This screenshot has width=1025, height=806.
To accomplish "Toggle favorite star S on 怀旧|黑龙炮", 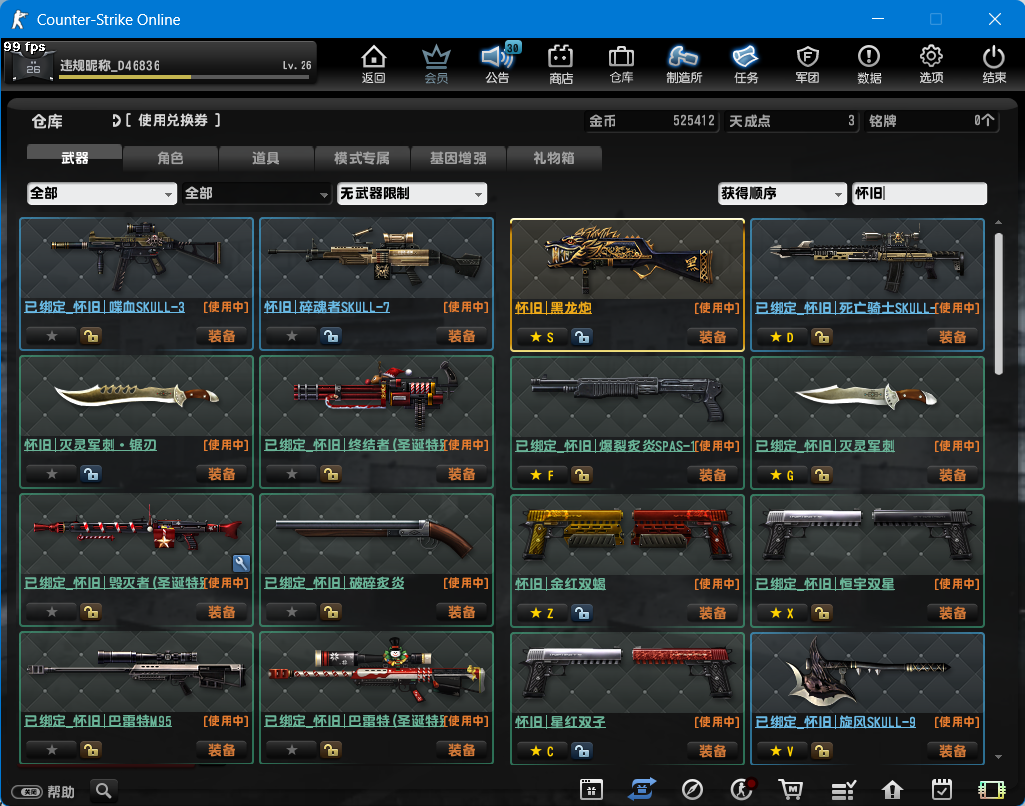I will point(542,337).
